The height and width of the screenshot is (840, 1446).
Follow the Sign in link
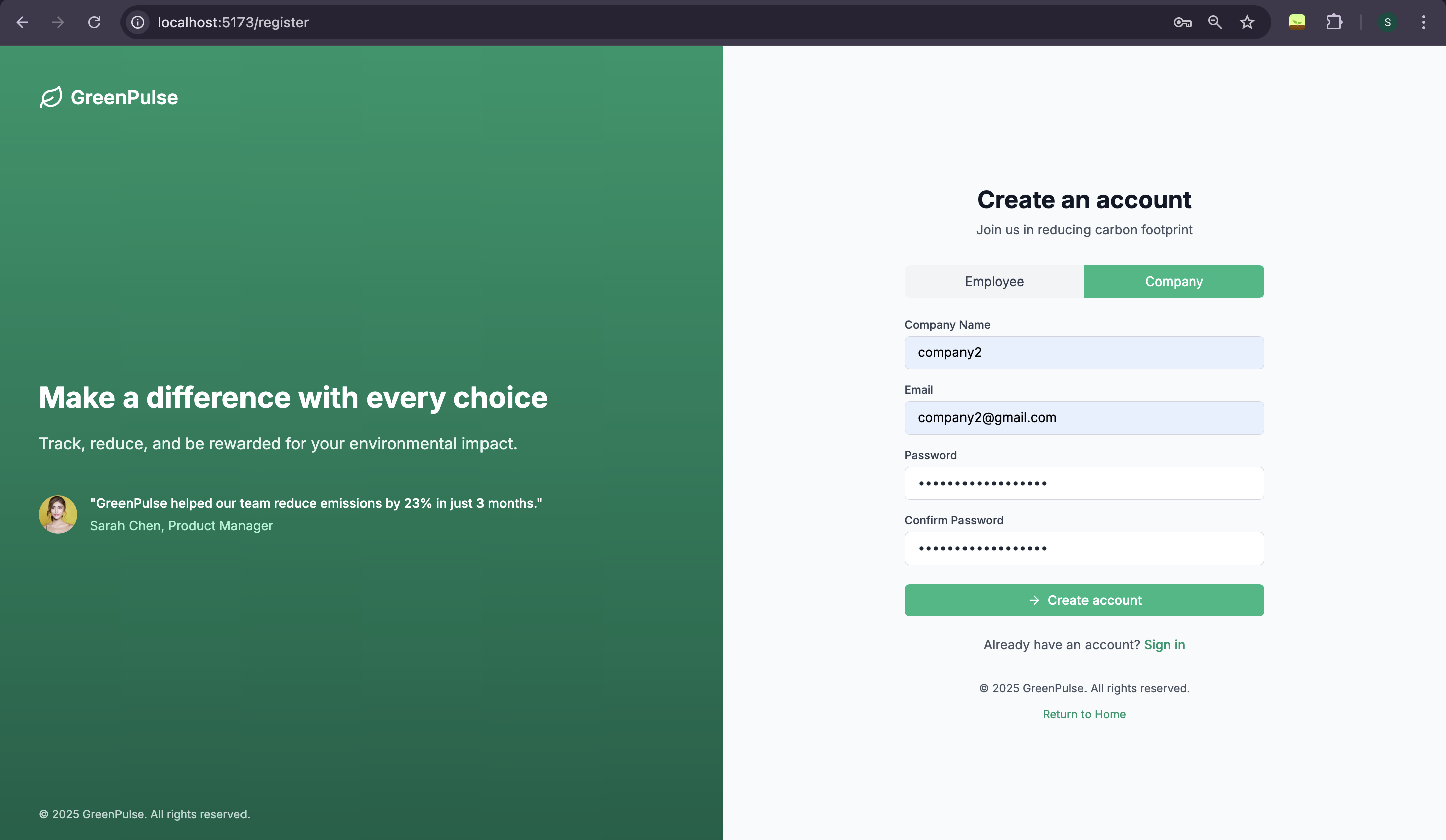(1164, 644)
